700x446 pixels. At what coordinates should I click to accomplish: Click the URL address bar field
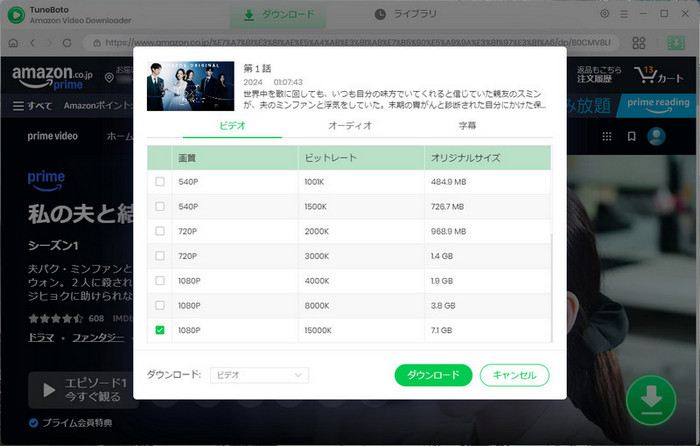coord(353,43)
